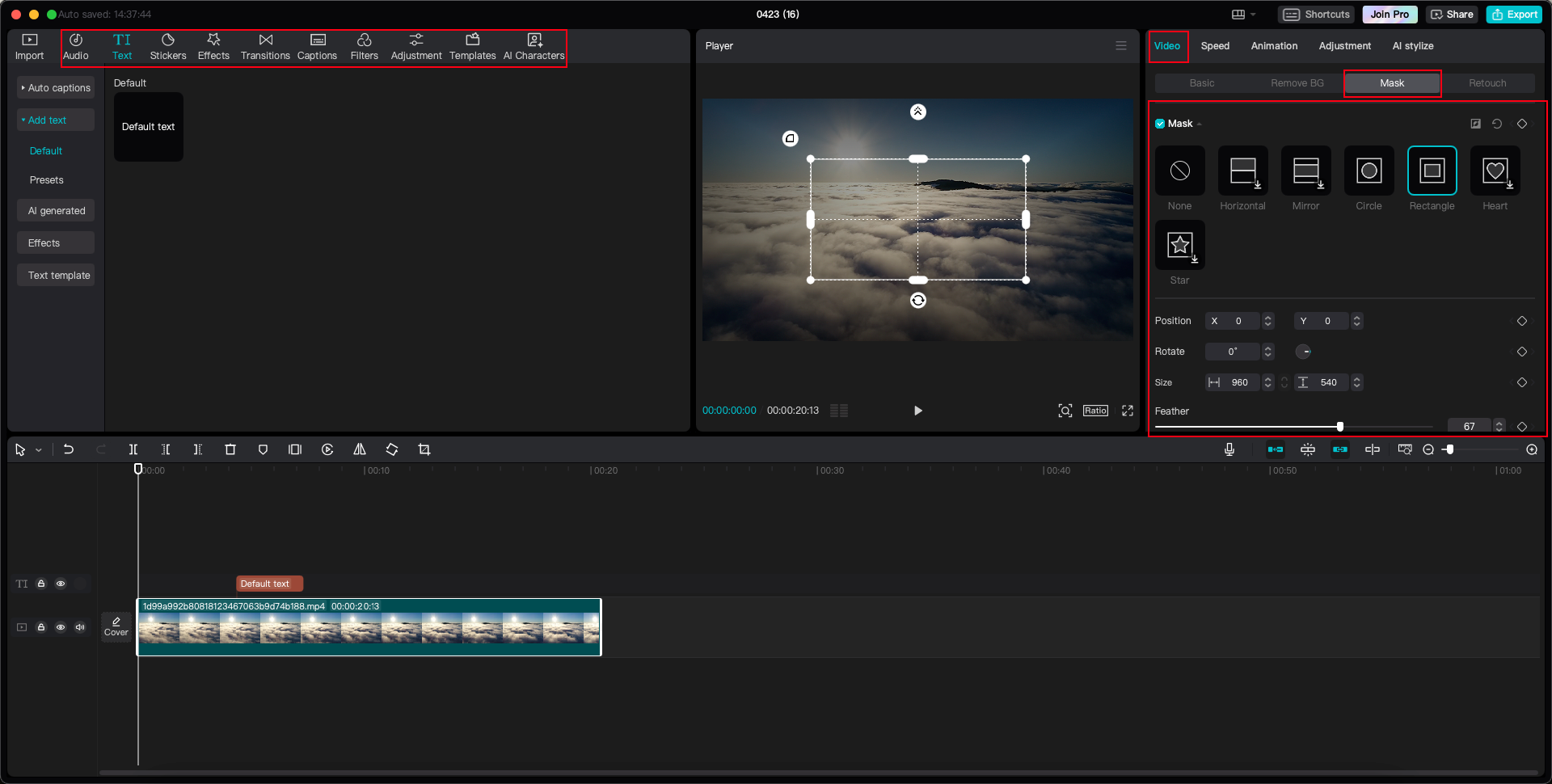
Task: Open the selection tool dropdown arrow
Action: (39, 450)
